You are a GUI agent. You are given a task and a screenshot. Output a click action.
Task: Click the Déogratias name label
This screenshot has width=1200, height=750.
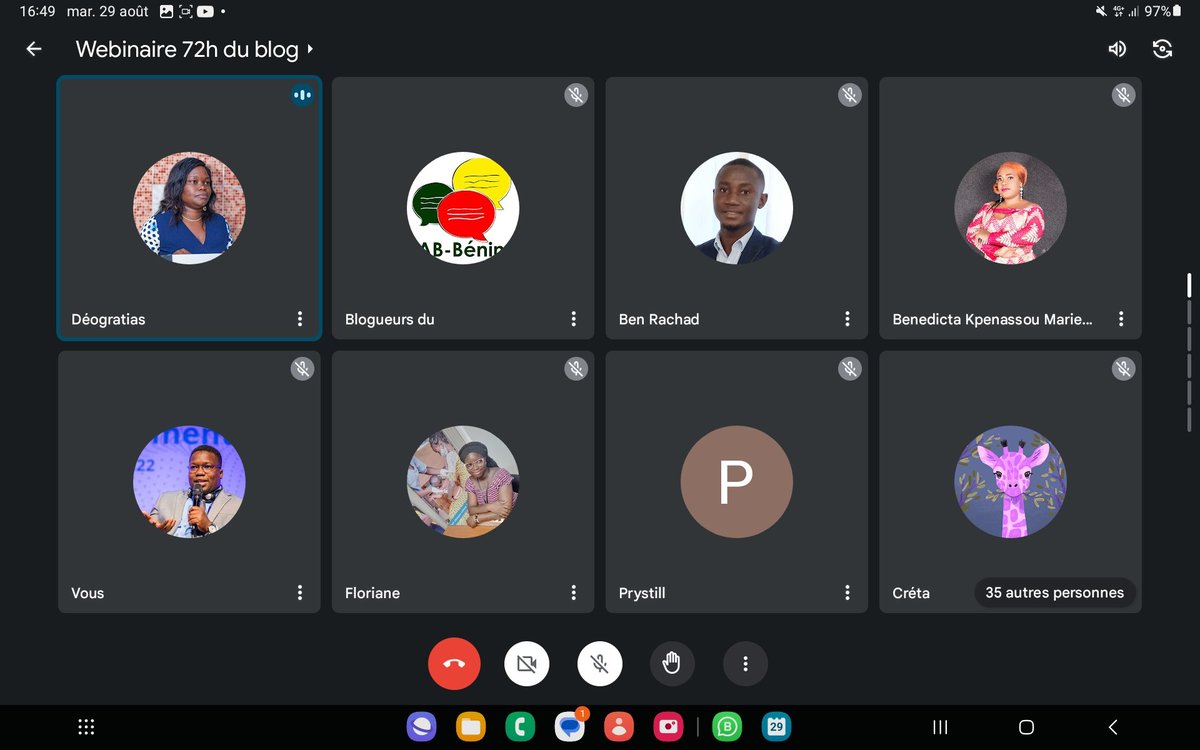[108, 319]
